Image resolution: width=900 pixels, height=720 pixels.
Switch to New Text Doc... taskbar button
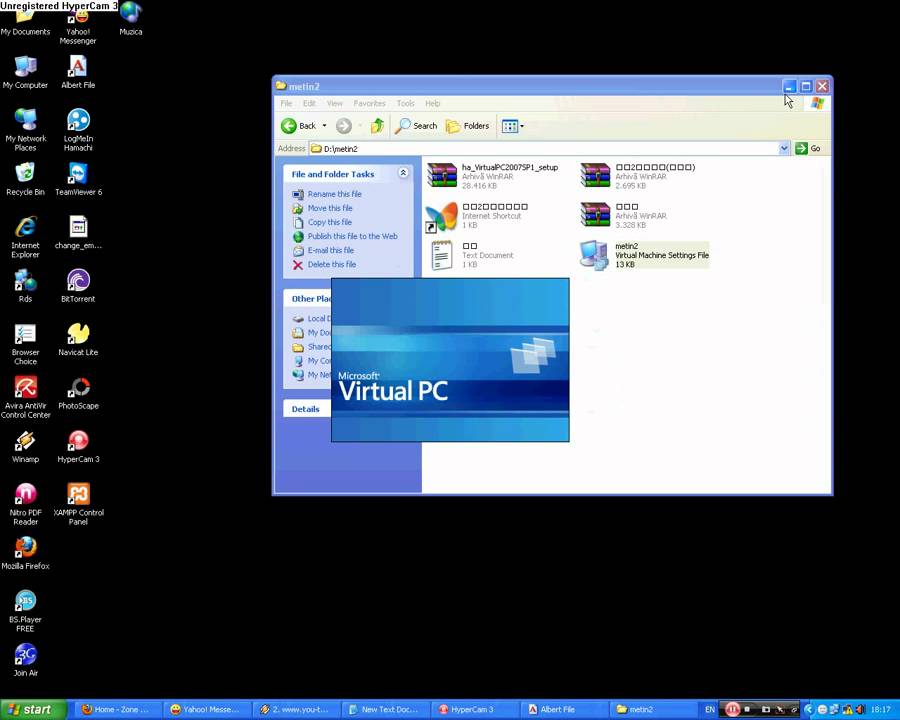tap(384, 710)
